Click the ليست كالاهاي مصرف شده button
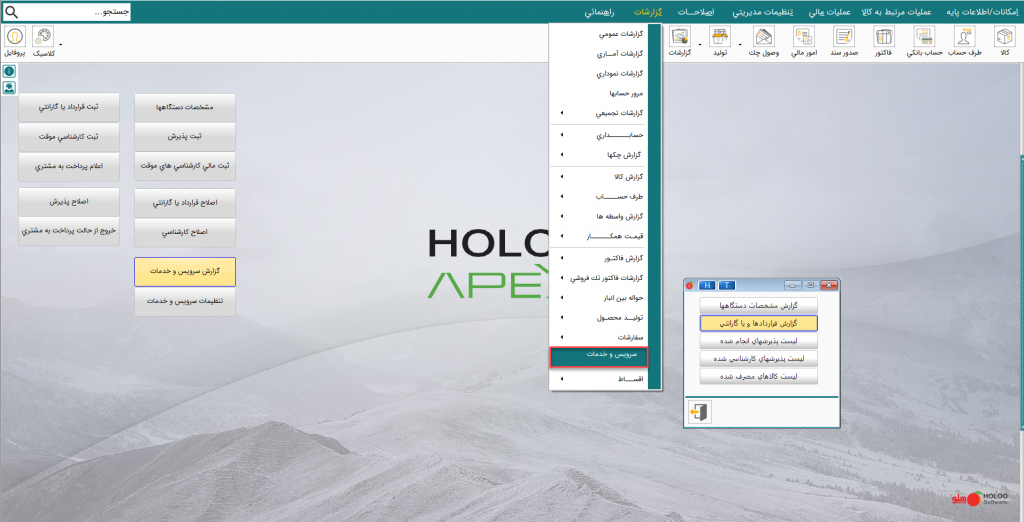 tap(758, 376)
